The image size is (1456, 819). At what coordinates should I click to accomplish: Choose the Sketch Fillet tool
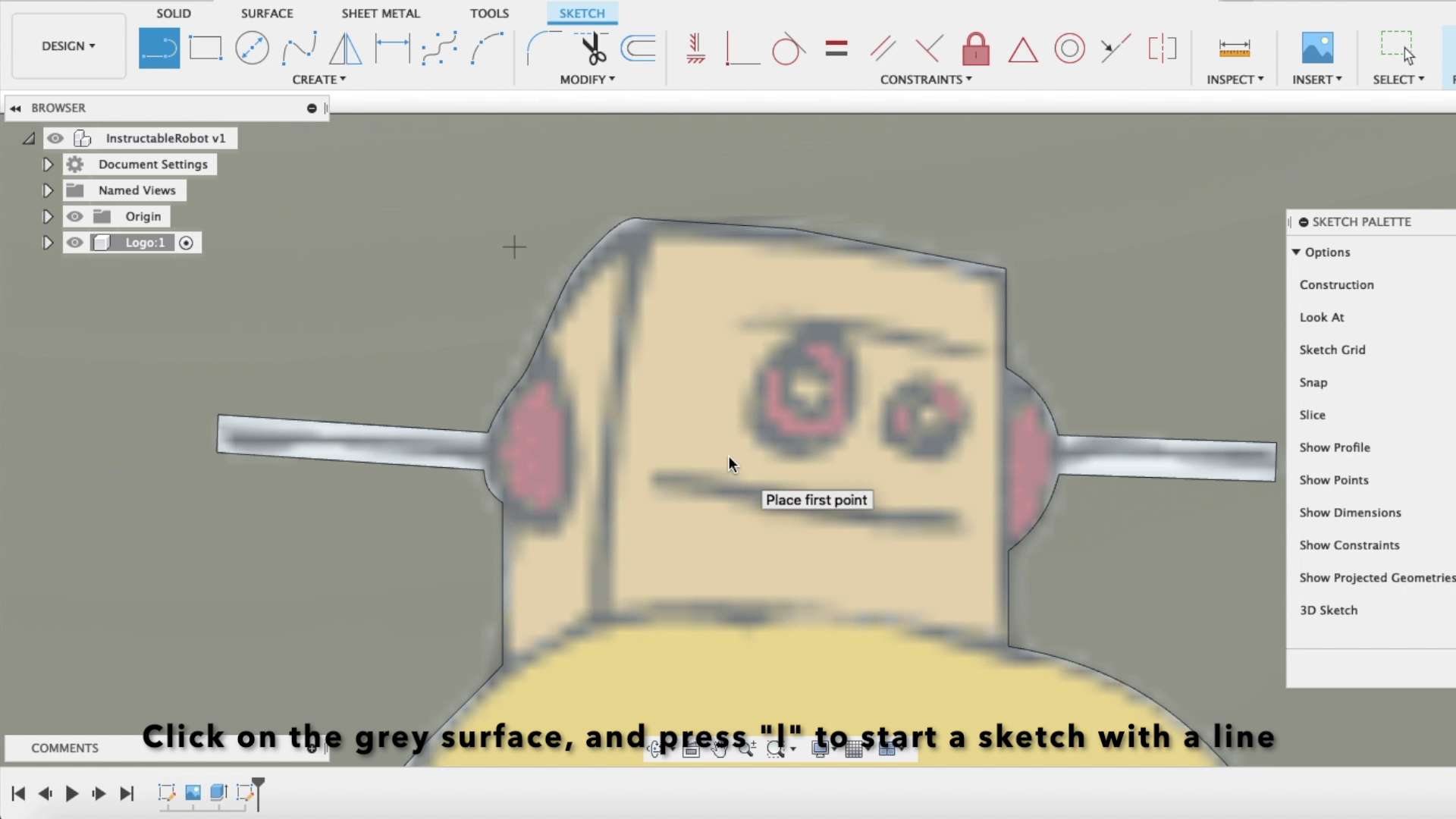point(543,49)
